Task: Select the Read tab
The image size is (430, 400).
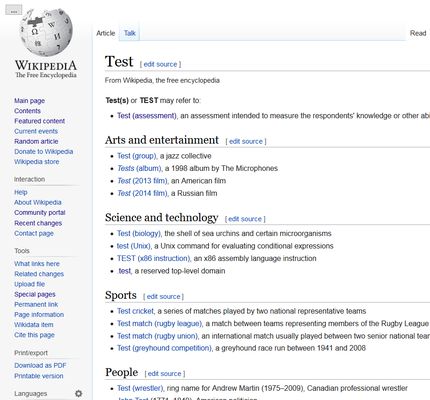Action: 418,33
